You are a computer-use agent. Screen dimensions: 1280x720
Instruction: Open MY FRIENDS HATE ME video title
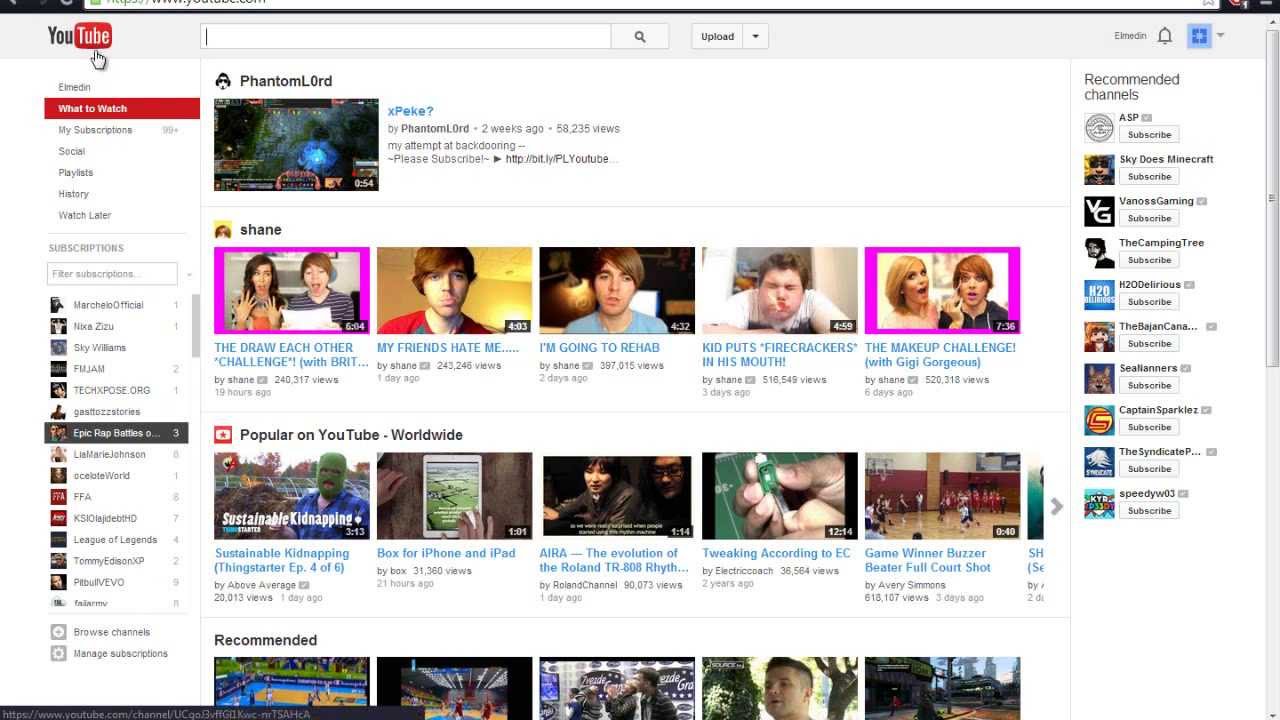tap(448, 348)
